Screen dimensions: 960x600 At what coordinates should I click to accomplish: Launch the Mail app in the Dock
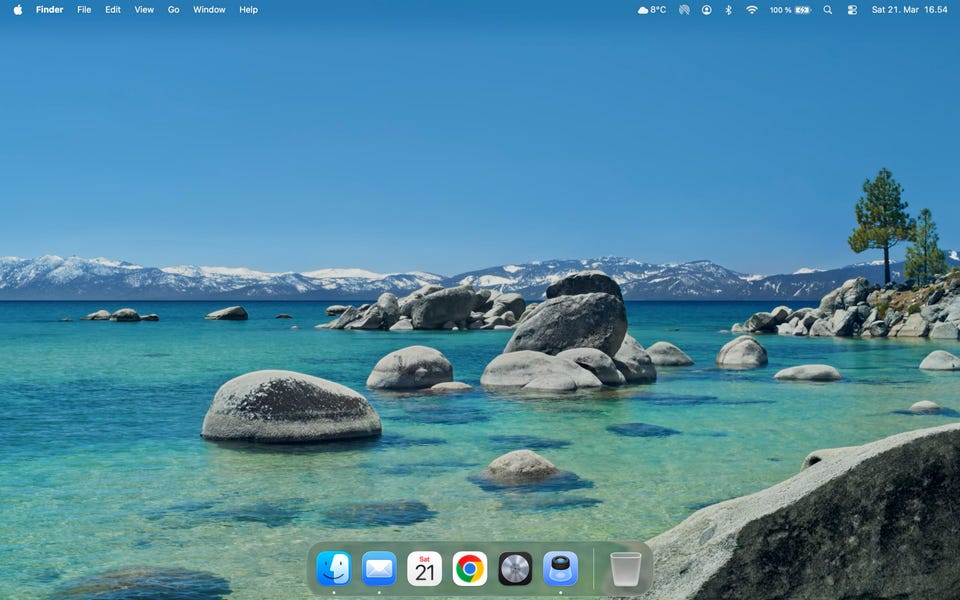click(x=379, y=569)
